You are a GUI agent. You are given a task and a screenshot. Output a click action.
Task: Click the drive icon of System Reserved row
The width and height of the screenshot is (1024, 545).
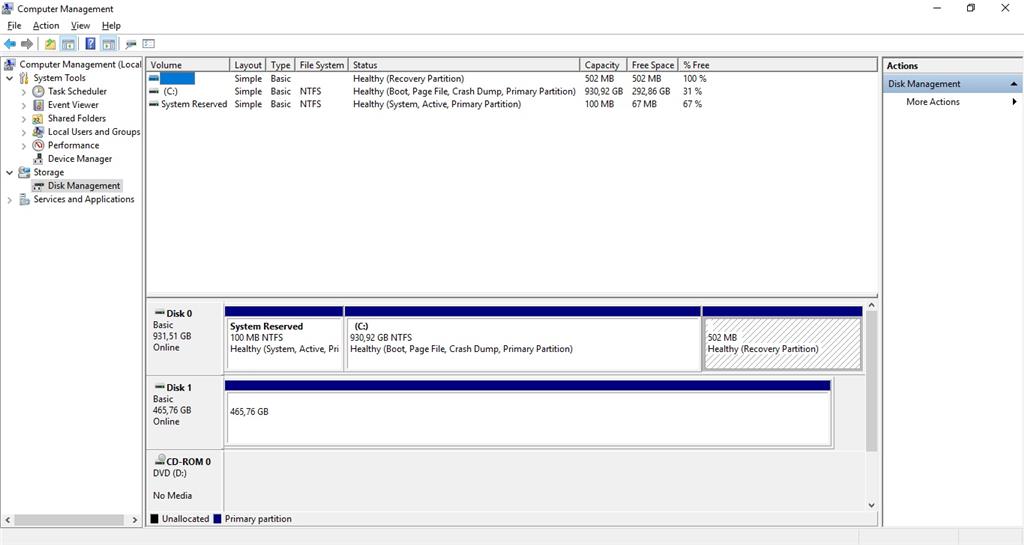tap(153, 104)
